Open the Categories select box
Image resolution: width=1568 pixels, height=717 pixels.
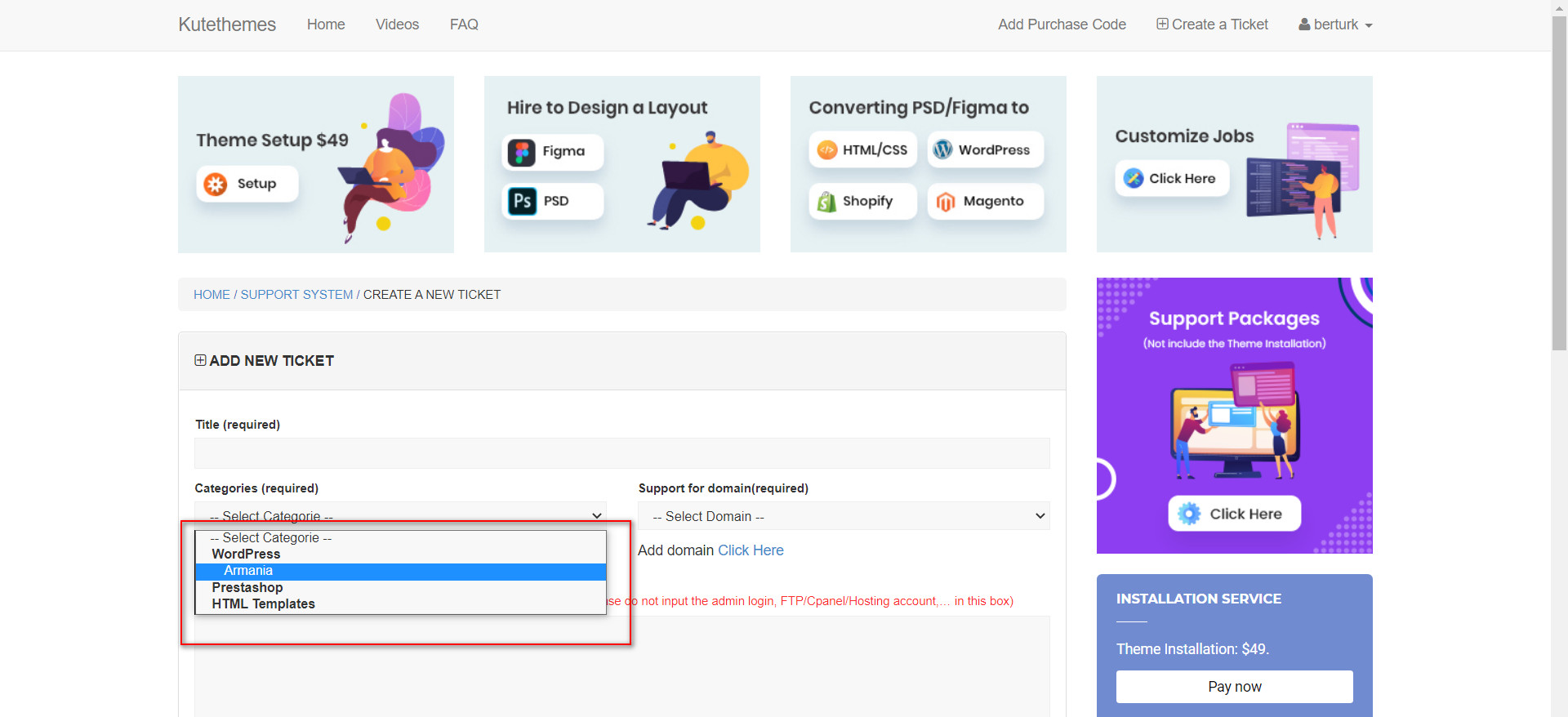400,515
